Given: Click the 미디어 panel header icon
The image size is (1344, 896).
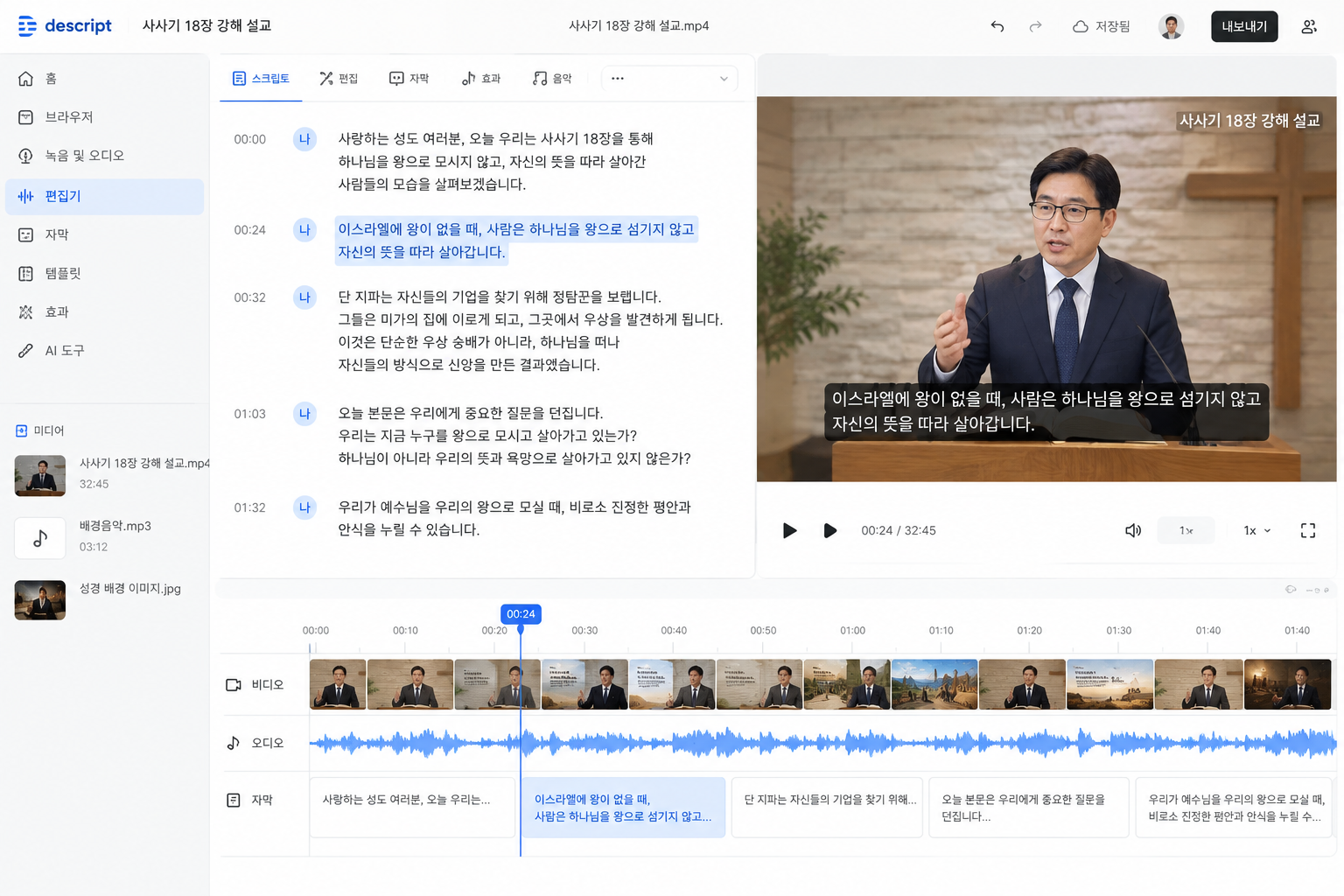Looking at the screenshot, I should (22, 430).
